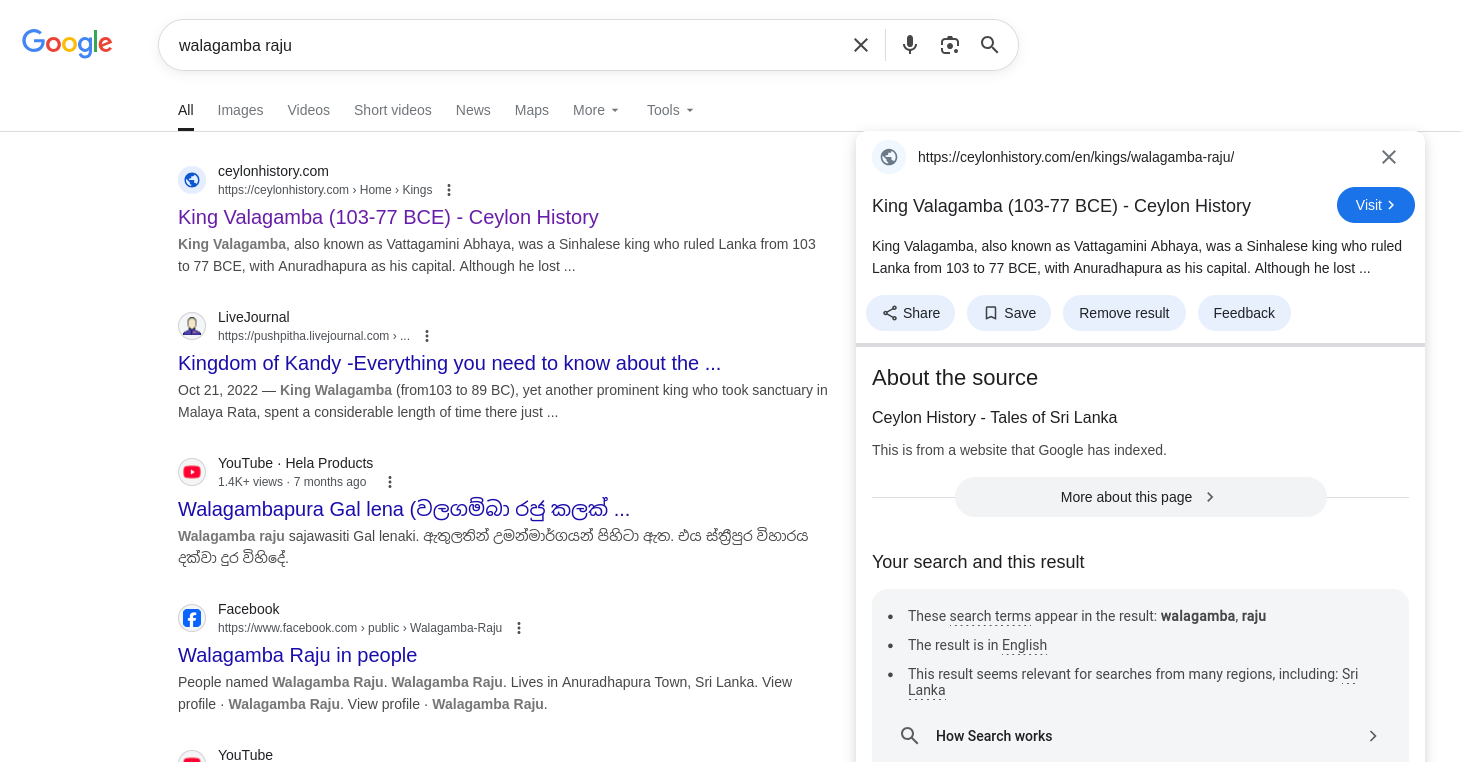Send Feedback on this result
Viewport: 1461px width, 762px height.
[1244, 313]
